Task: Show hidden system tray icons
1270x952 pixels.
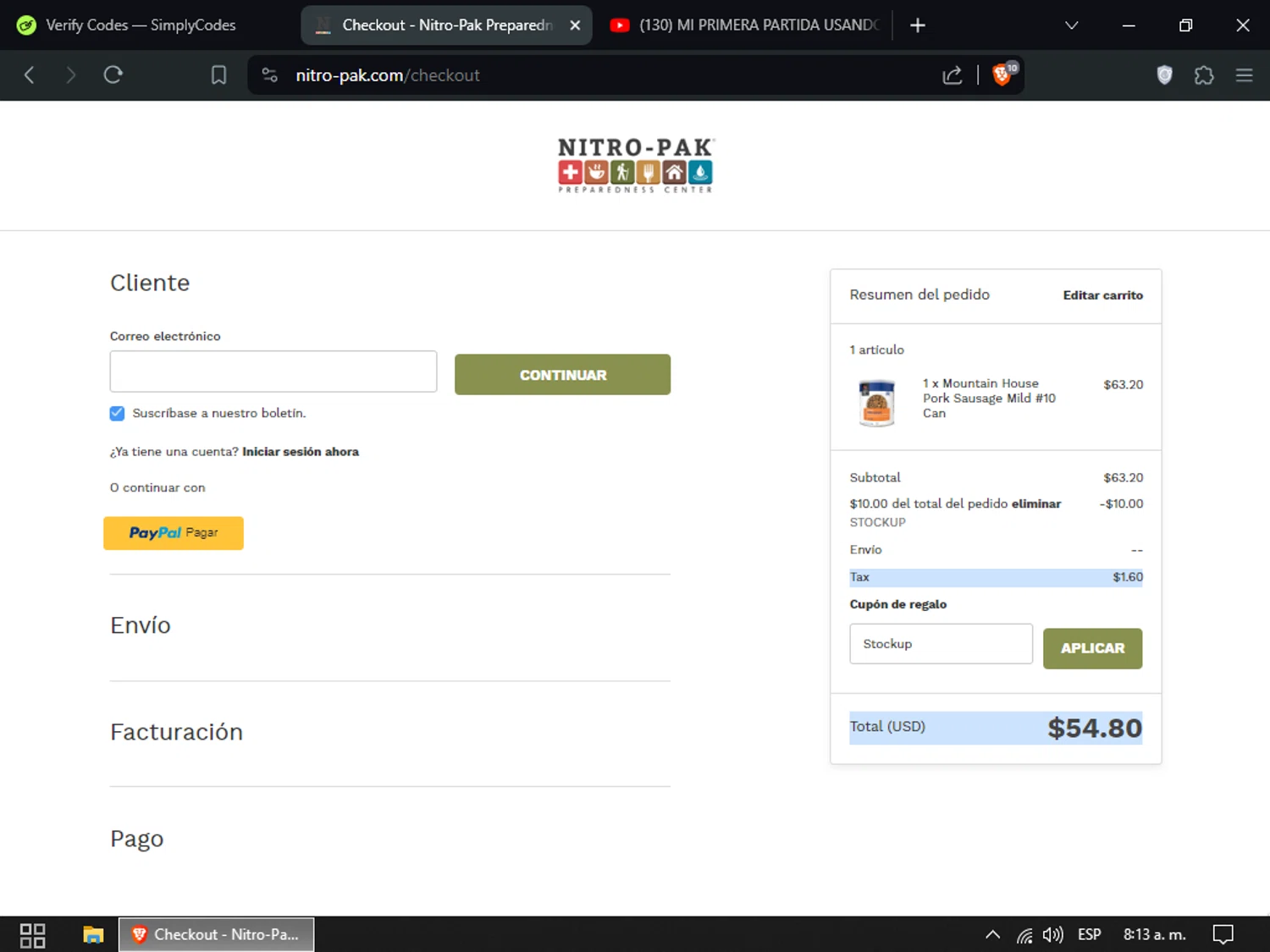Action: pos(992,935)
